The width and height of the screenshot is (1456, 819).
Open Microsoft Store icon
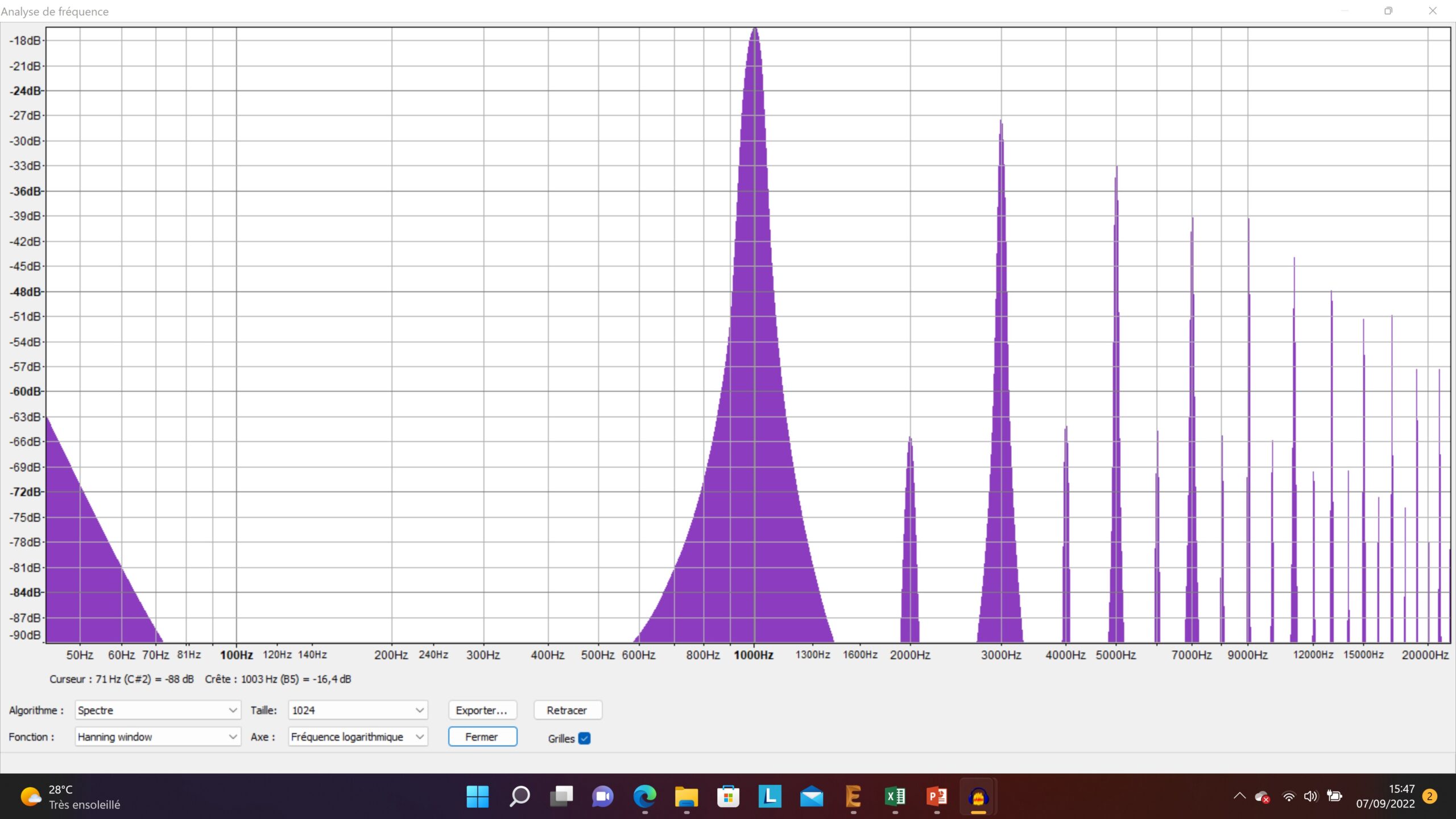pyautogui.click(x=728, y=796)
